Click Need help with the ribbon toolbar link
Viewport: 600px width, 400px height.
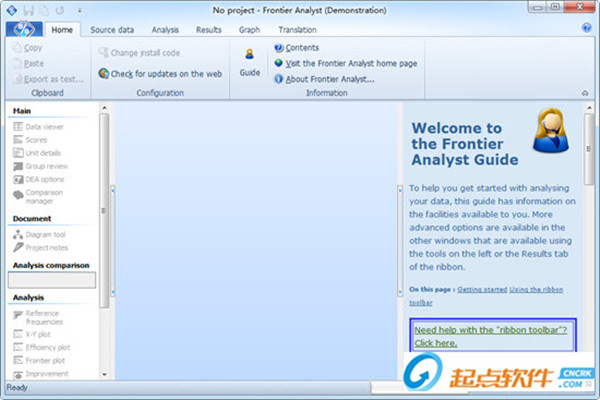491,336
